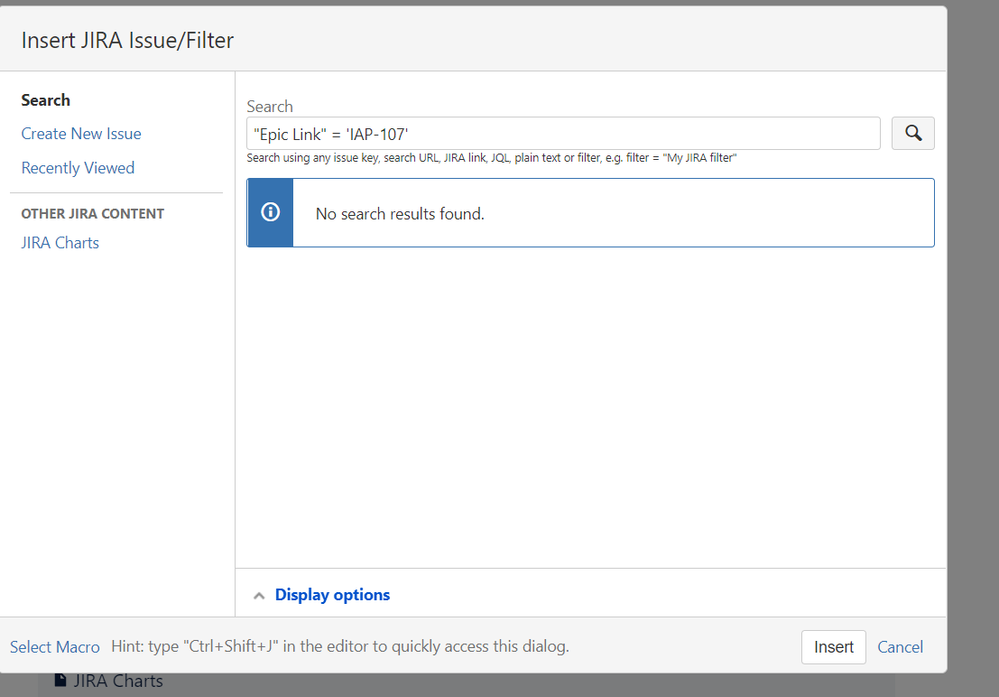Click the magnifying glass search button
999x697 pixels.
(x=912, y=133)
